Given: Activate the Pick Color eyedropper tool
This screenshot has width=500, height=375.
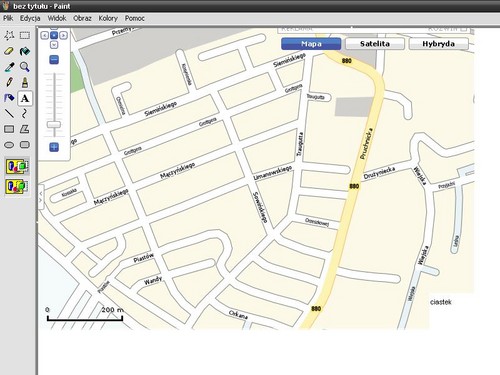Looking at the screenshot, I should pyautogui.click(x=9, y=67).
